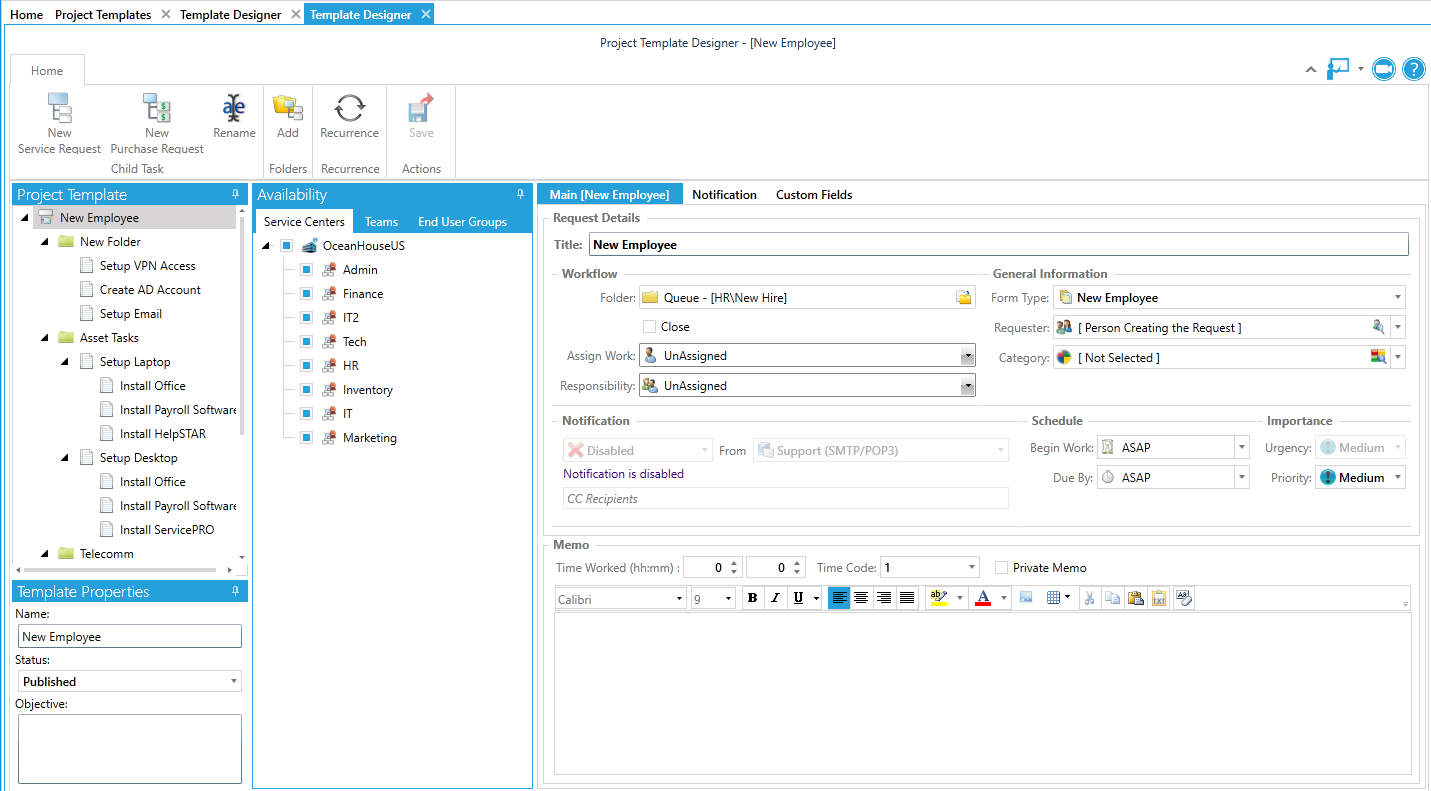The height and width of the screenshot is (791, 1431).
Task: Click the cut icon in memo toolbar
Action: point(1090,598)
